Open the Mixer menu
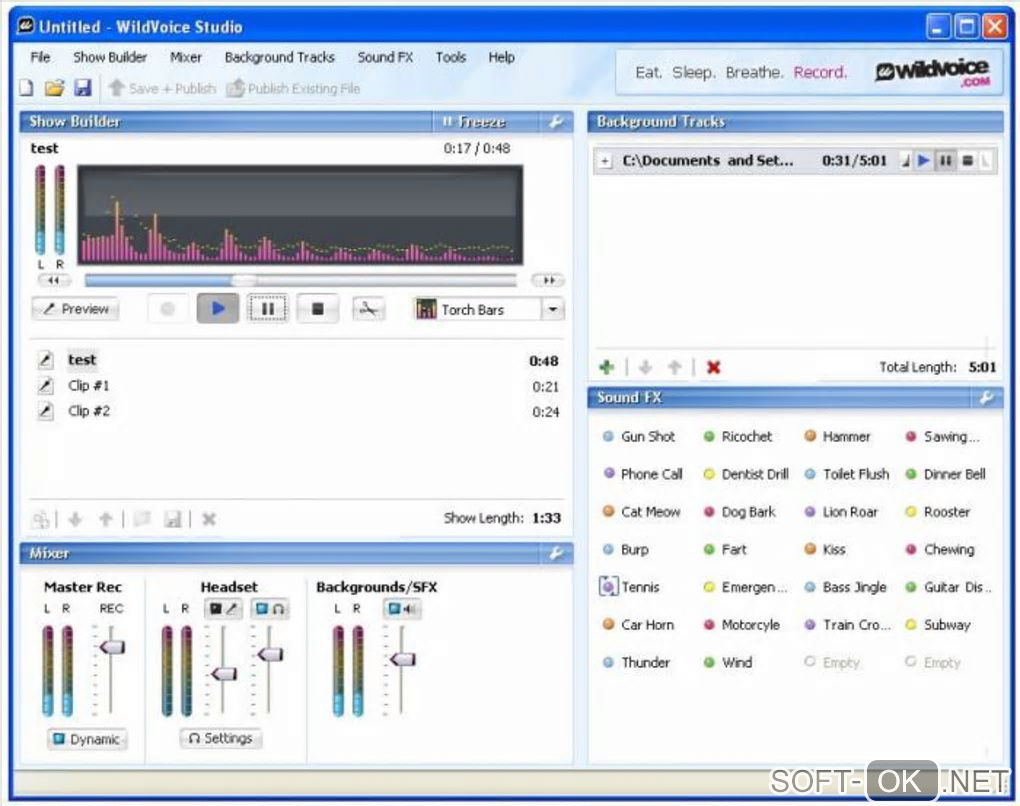The image size is (1020, 806). coord(186,57)
